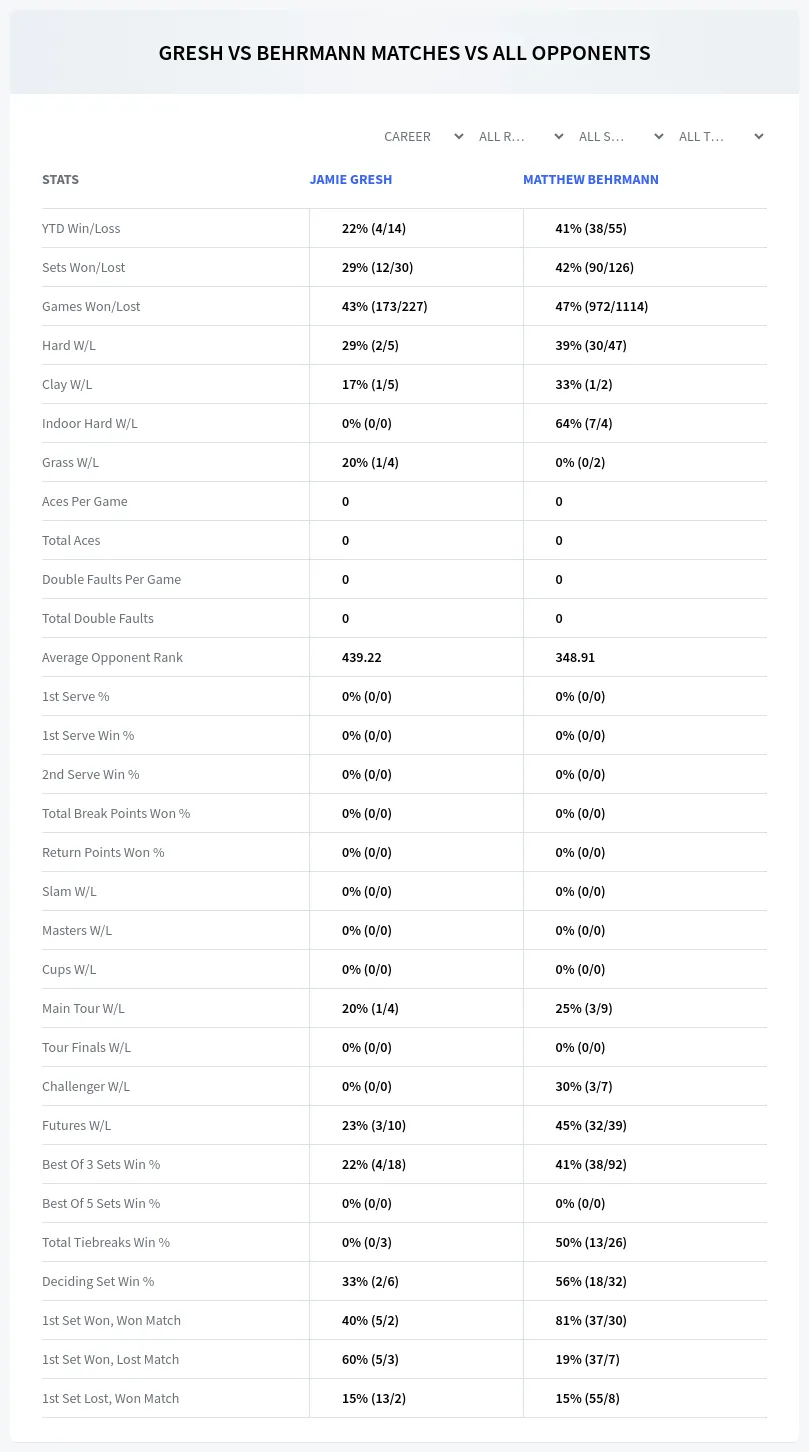Open the ALL S... surfaces dropdown
The image size is (809, 1452).
[621, 136]
